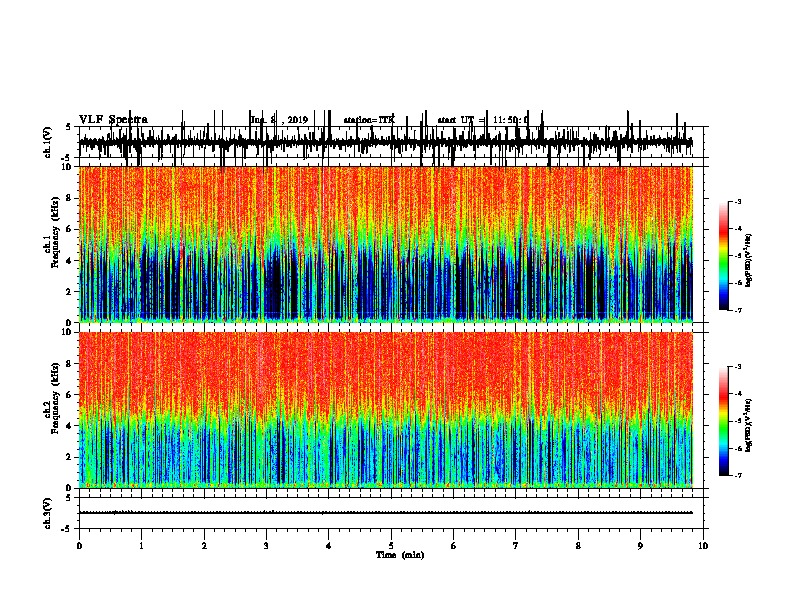Click the '0' tick on the time axis
Screen dimensions: 792x612
tap(79, 546)
